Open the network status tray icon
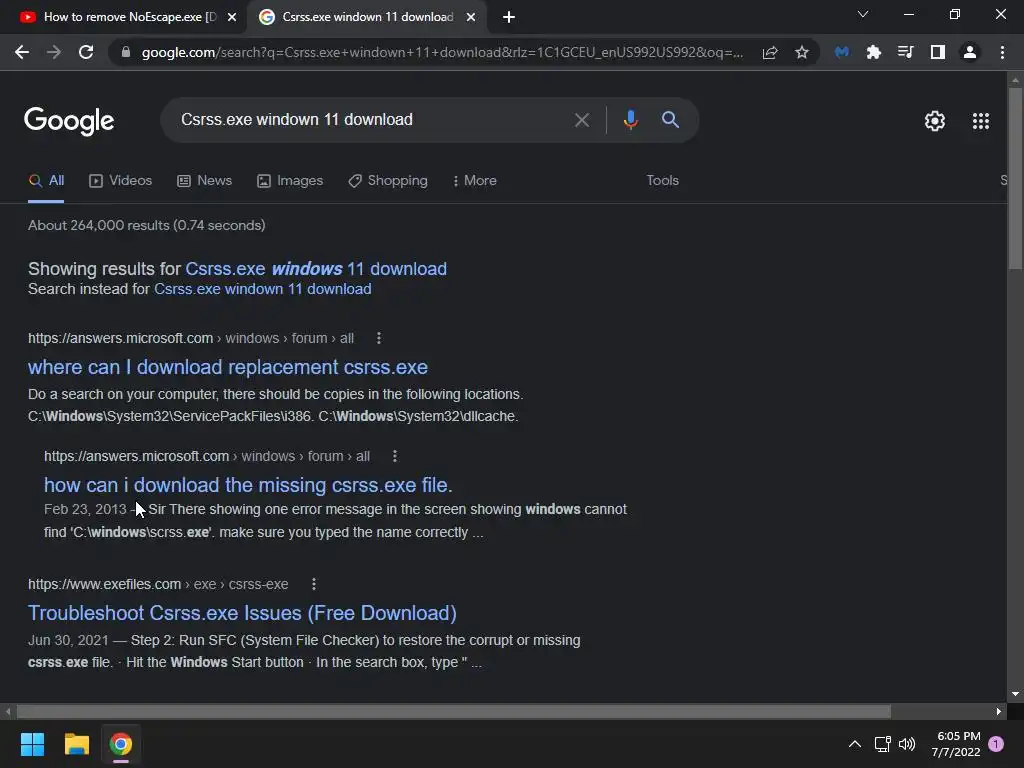Viewport: 1024px width, 768px height. (882, 744)
